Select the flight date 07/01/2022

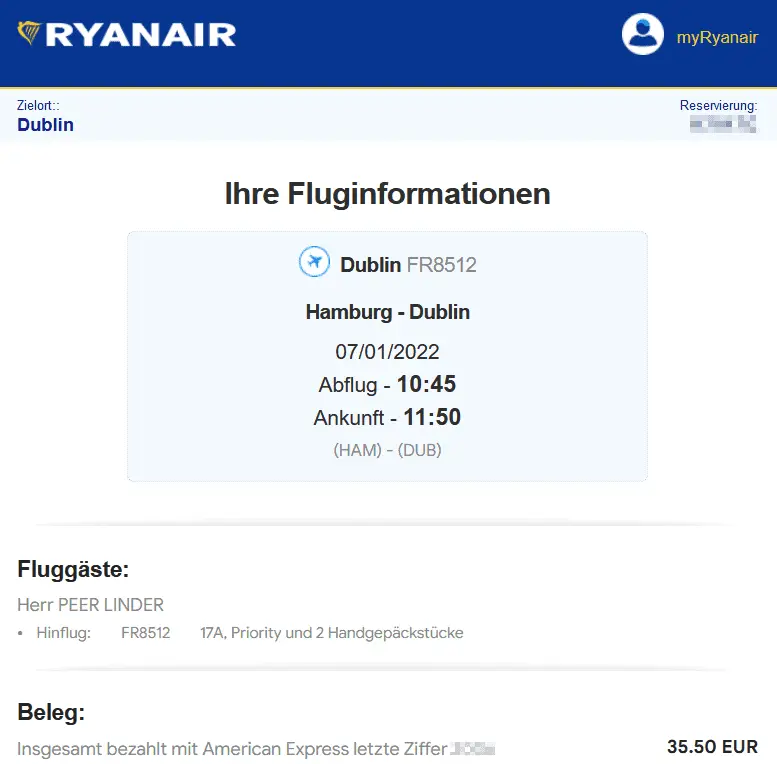click(387, 352)
